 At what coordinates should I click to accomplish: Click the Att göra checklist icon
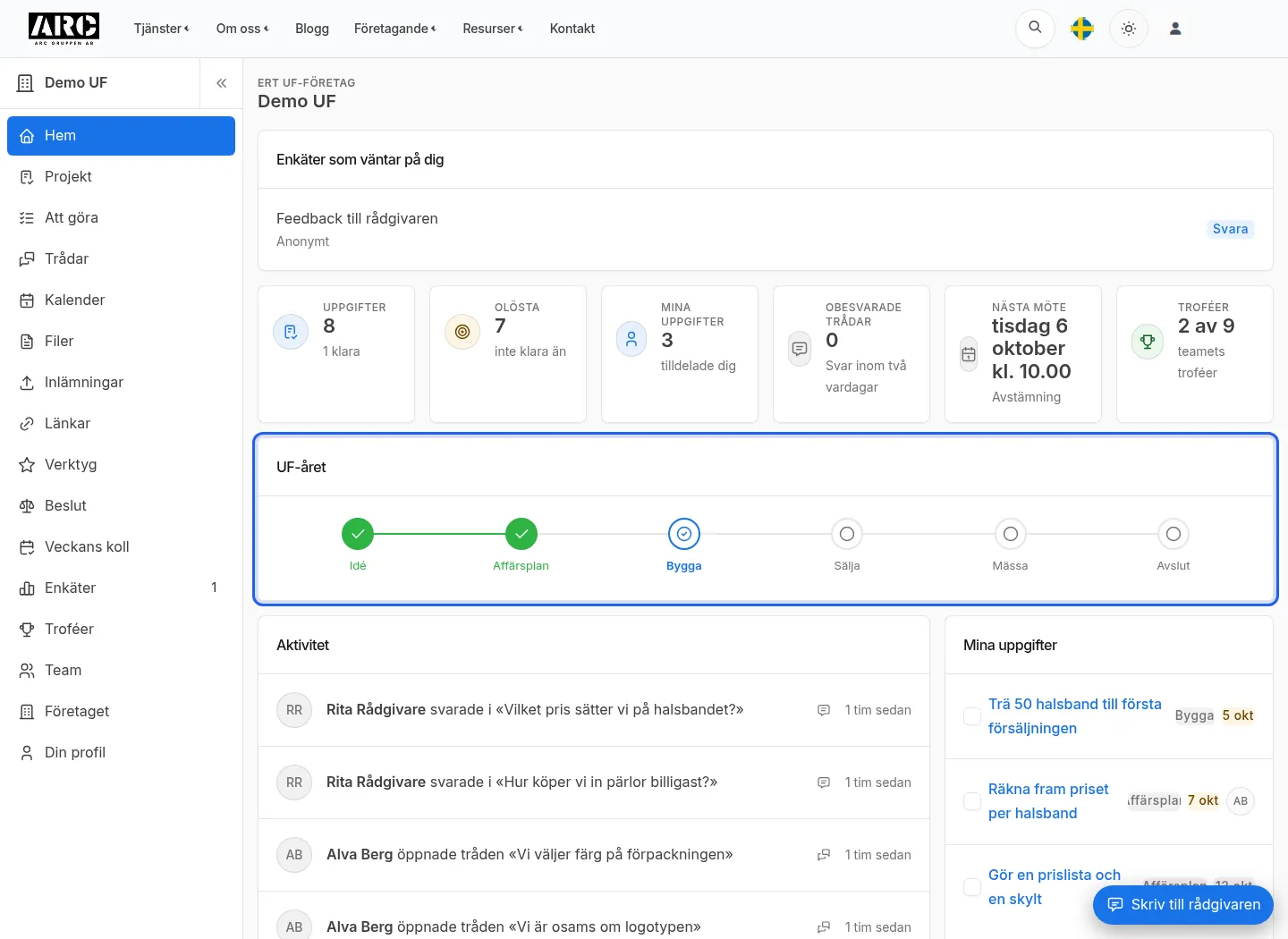point(27,218)
